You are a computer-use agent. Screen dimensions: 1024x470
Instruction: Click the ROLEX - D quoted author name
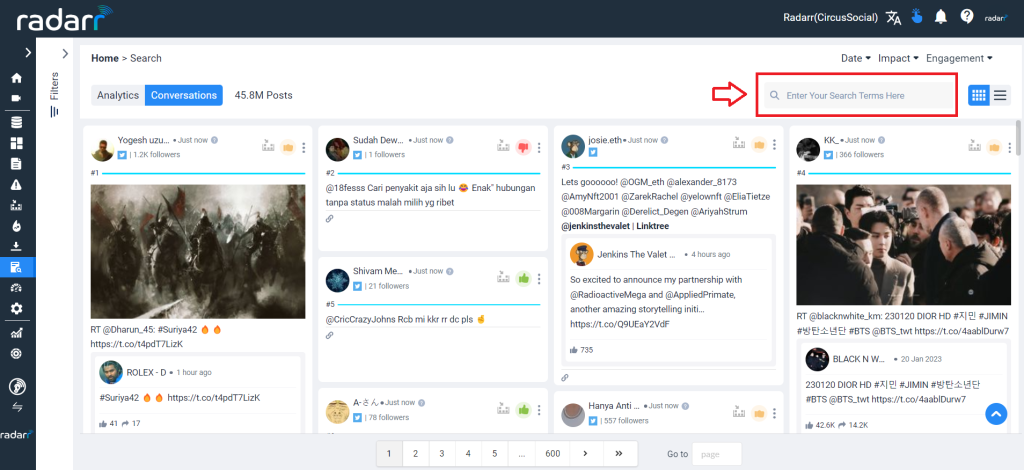click(x=146, y=372)
